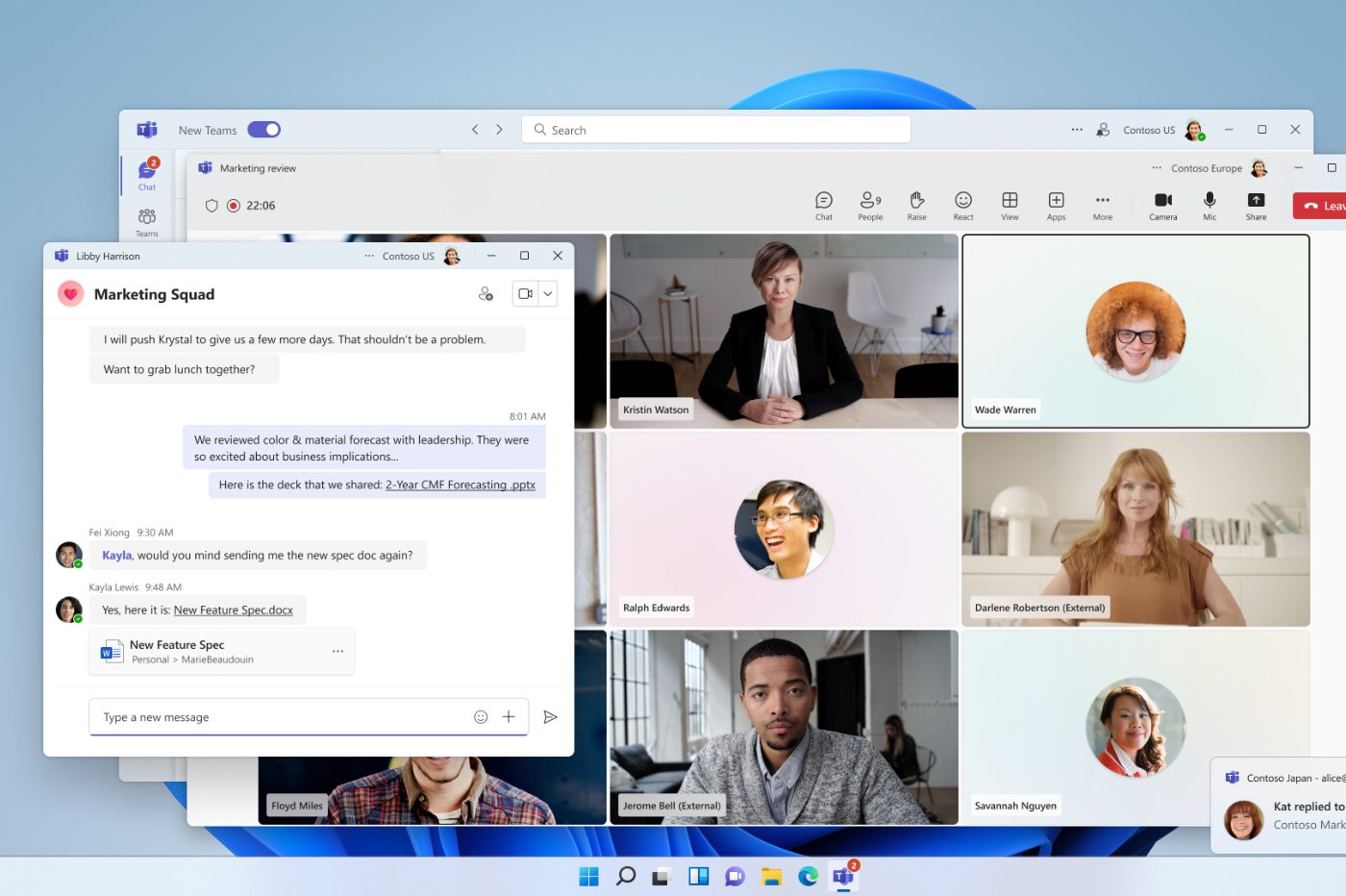The image size is (1346, 896).
Task: Expand the call options dropdown arrow
Action: pos(548,294)
